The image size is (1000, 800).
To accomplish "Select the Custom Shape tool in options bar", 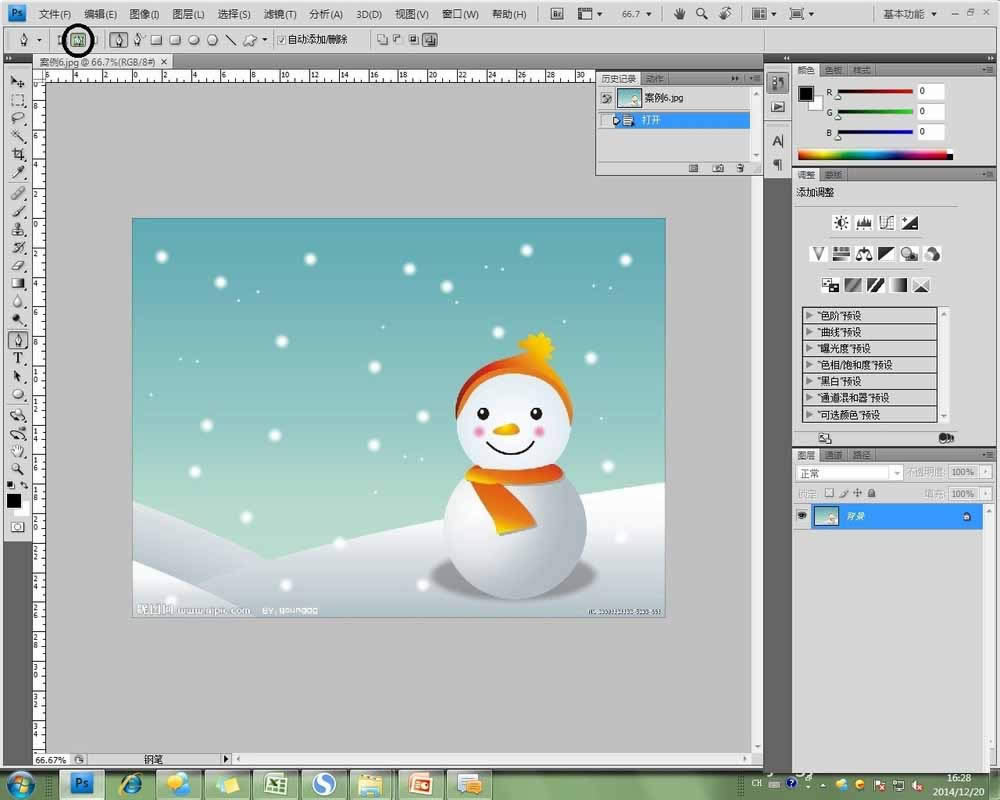I will click(250, 41).
